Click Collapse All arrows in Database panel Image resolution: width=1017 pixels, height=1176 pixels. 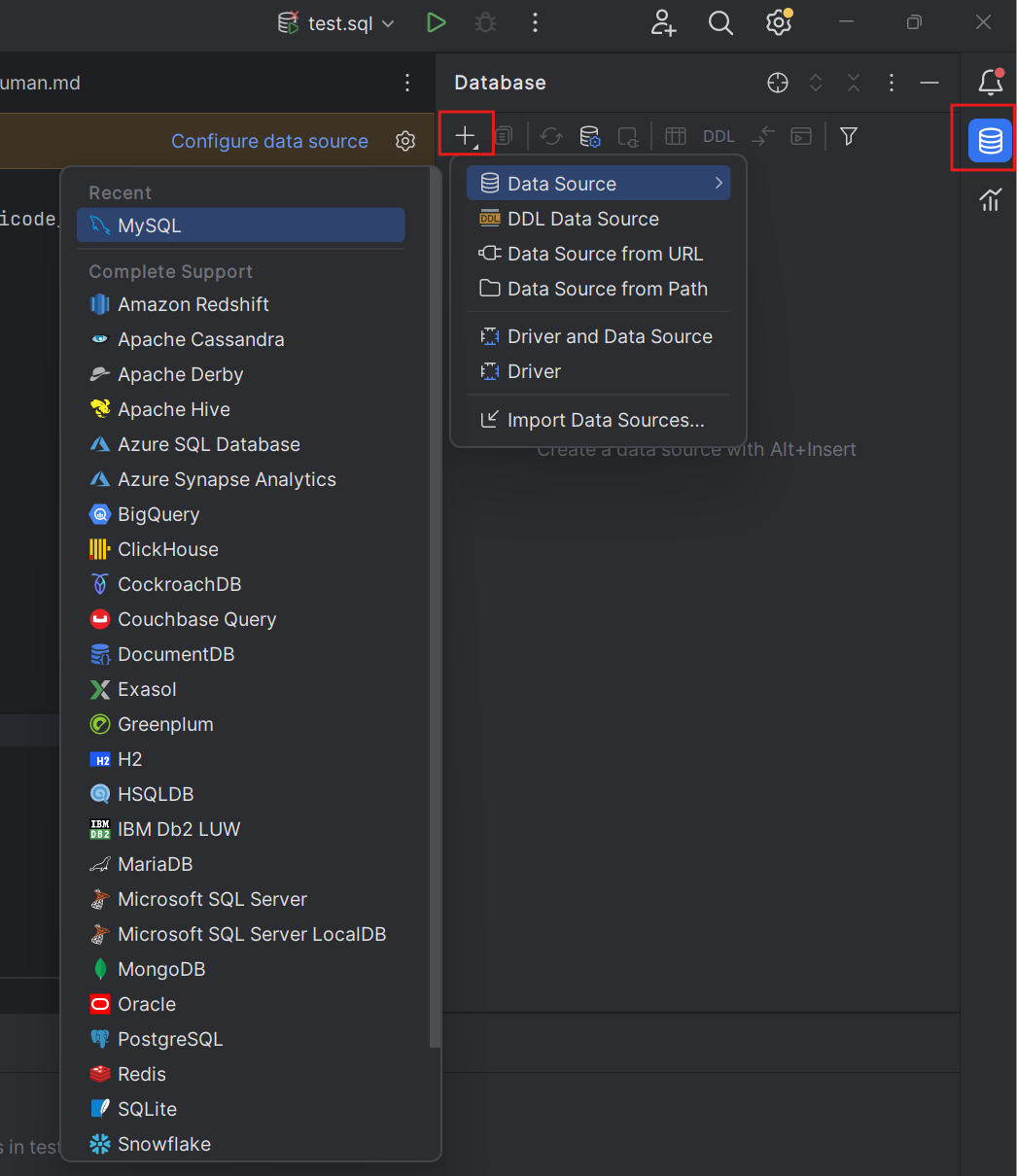click(854, 83)
